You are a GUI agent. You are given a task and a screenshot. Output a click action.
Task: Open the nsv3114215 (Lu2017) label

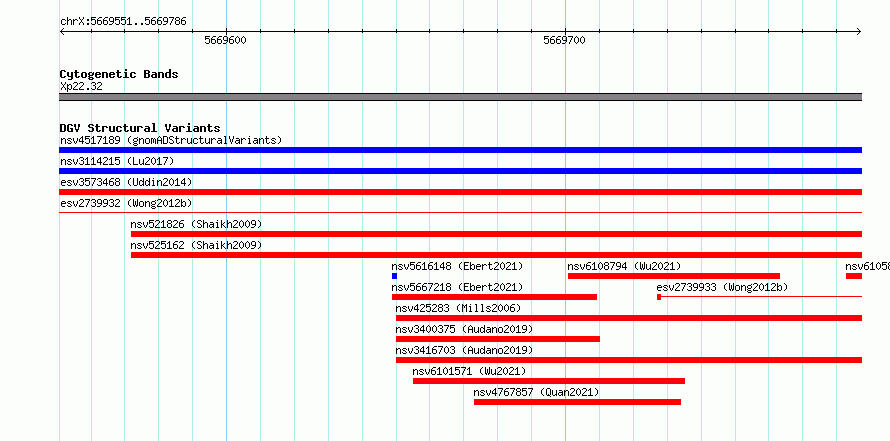117,161
